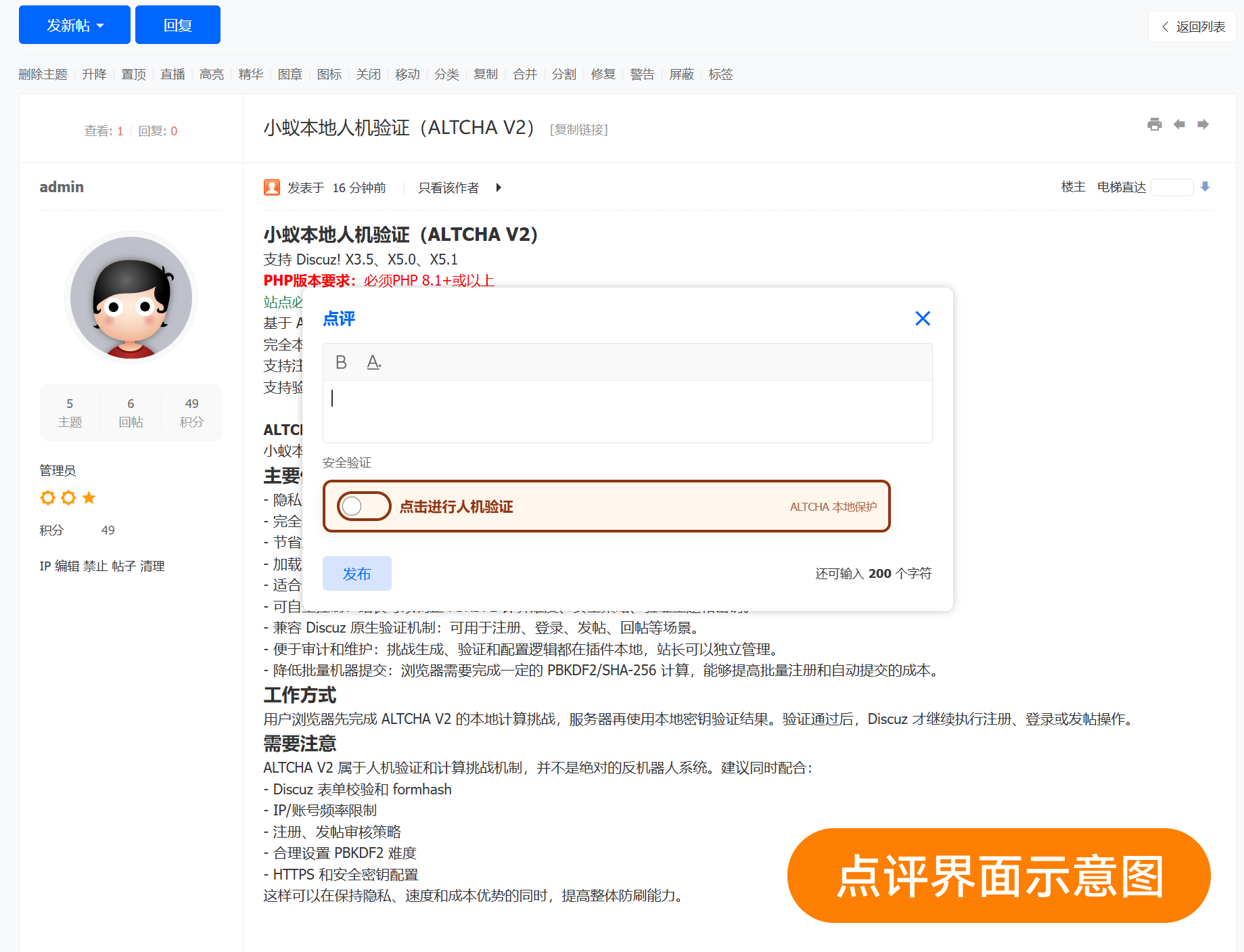Select 警告 moderation option

(x=643, y=74)
